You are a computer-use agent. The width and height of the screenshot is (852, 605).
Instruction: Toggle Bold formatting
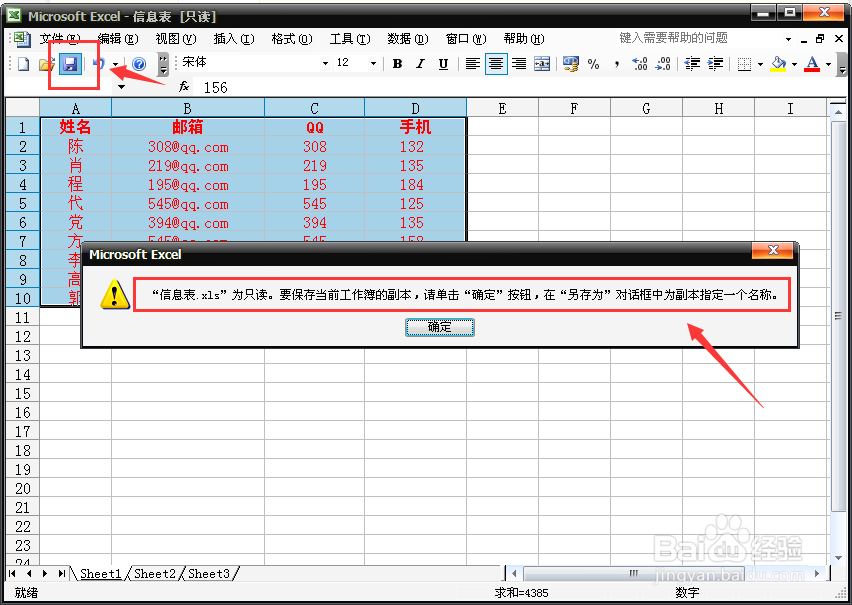point(397,64)
